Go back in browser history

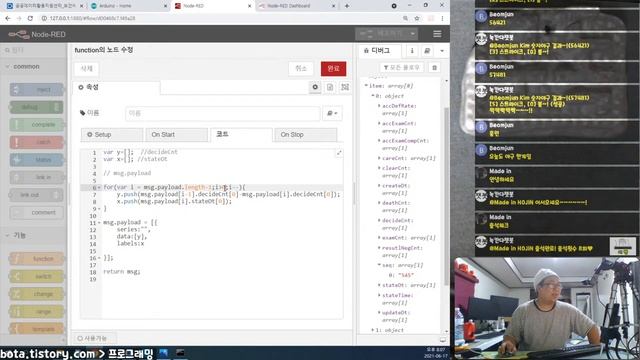point(8,18)
